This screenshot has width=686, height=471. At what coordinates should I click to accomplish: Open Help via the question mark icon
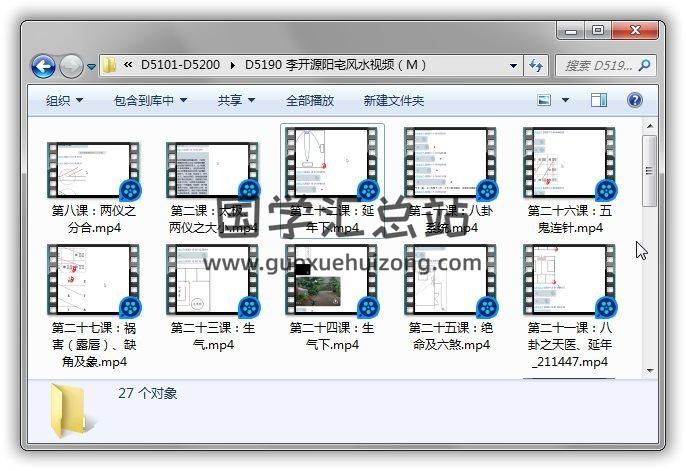(634, 100)
